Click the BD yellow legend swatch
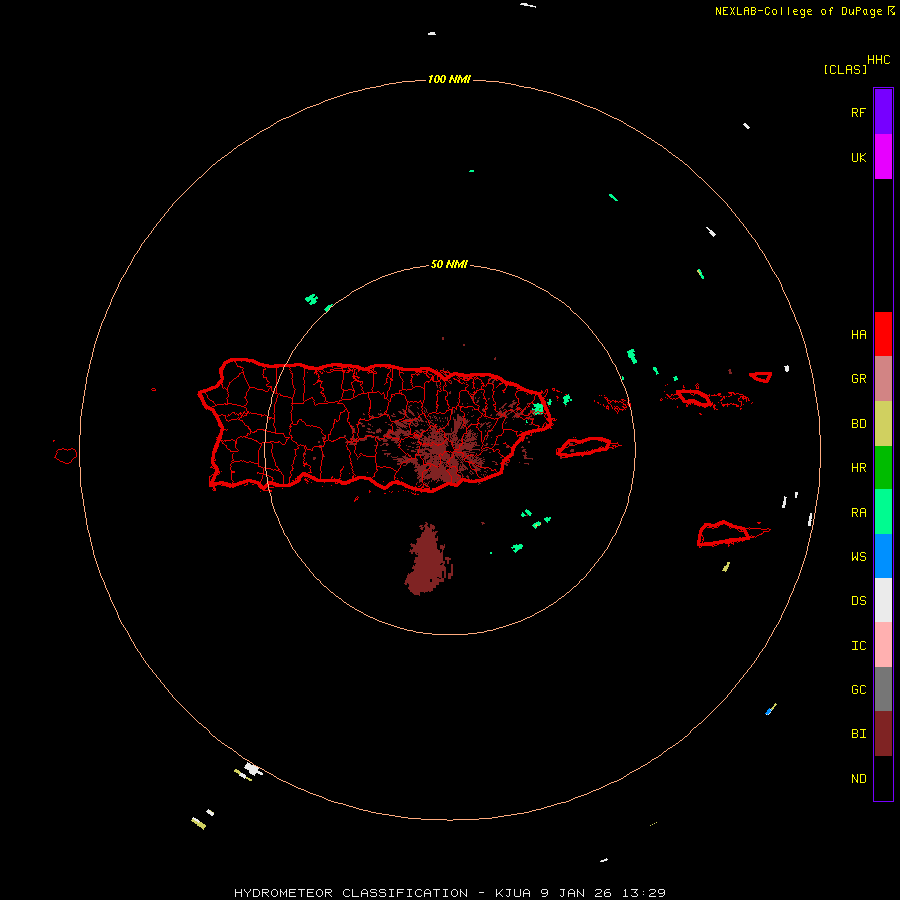 tap(883, 424)
